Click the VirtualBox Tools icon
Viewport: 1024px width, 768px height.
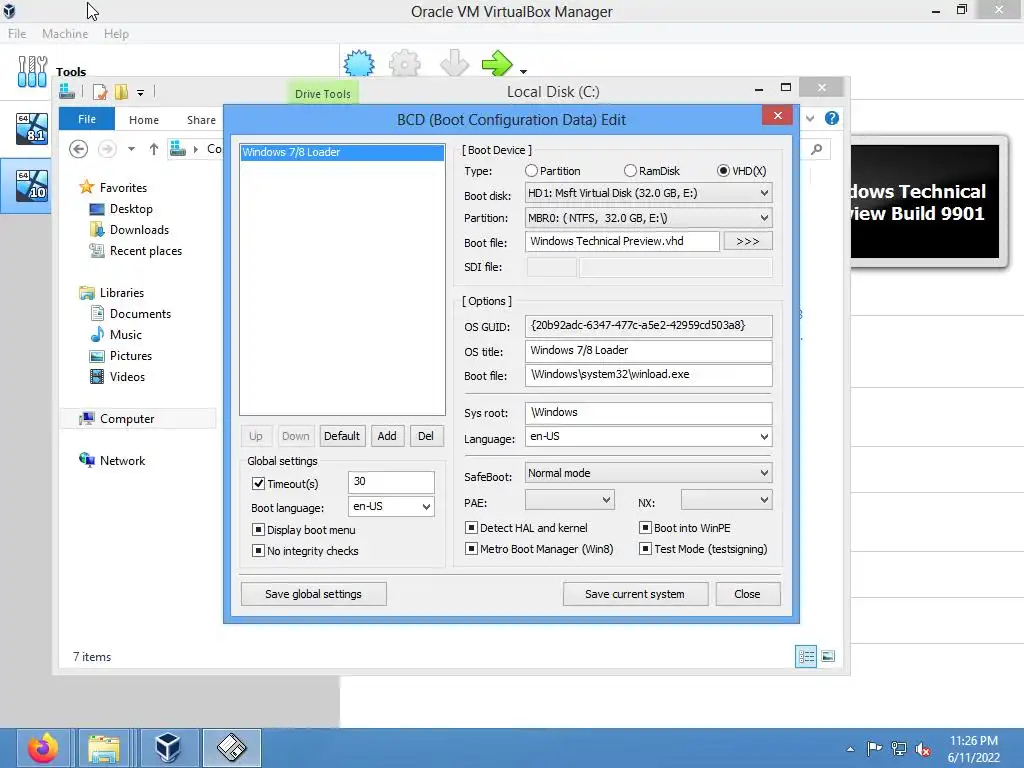pos(32,72)
